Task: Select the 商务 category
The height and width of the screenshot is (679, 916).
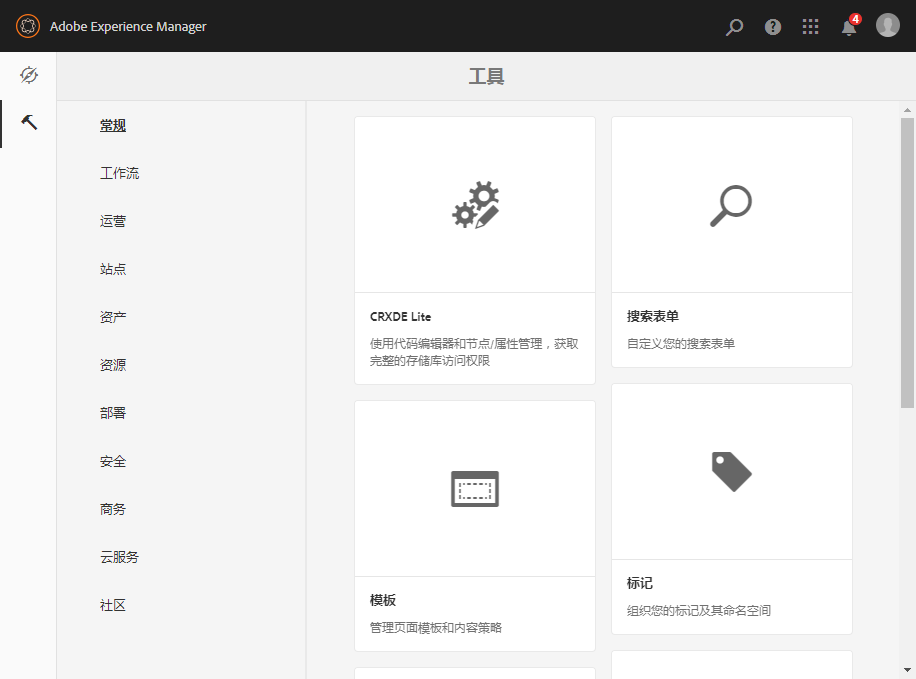Action: (x=113, y=510)
